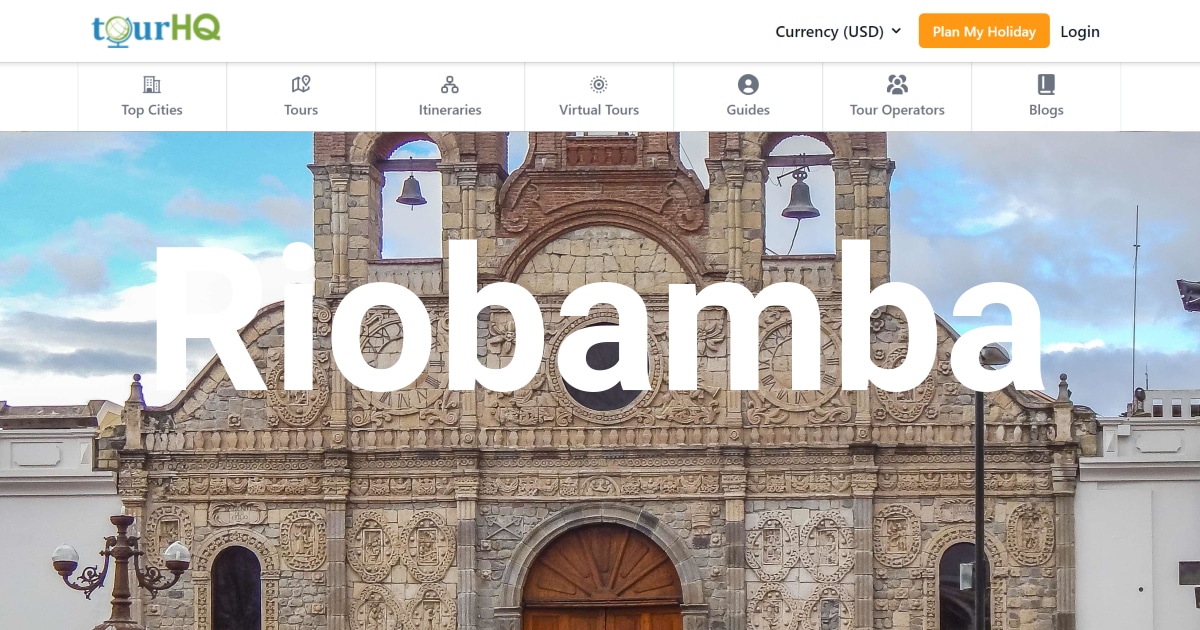1200x630 pixels.
Task: Select the Tours map-pin icon
Action: coord(300,84)
